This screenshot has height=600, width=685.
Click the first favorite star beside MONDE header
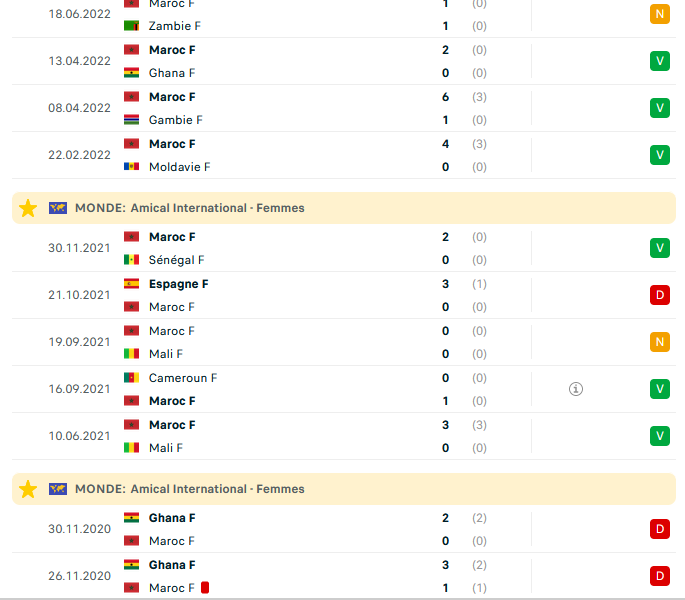pos(28,208)
